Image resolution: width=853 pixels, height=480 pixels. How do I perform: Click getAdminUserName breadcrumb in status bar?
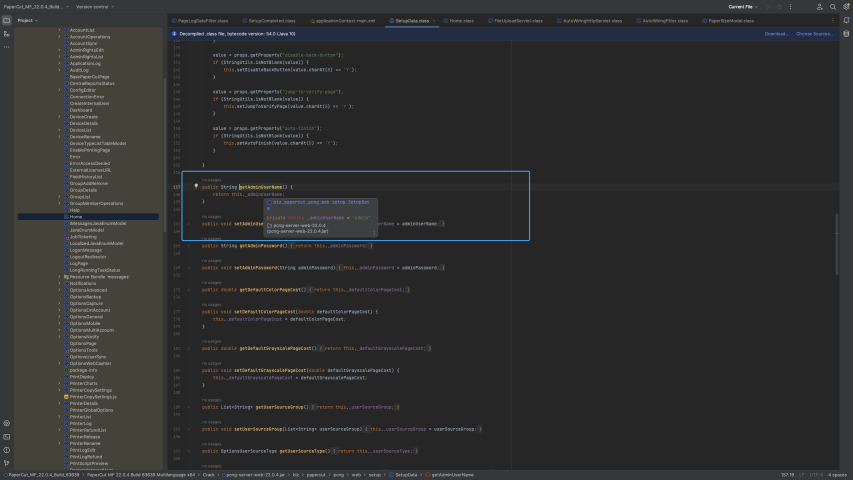[x=449, y=475]
